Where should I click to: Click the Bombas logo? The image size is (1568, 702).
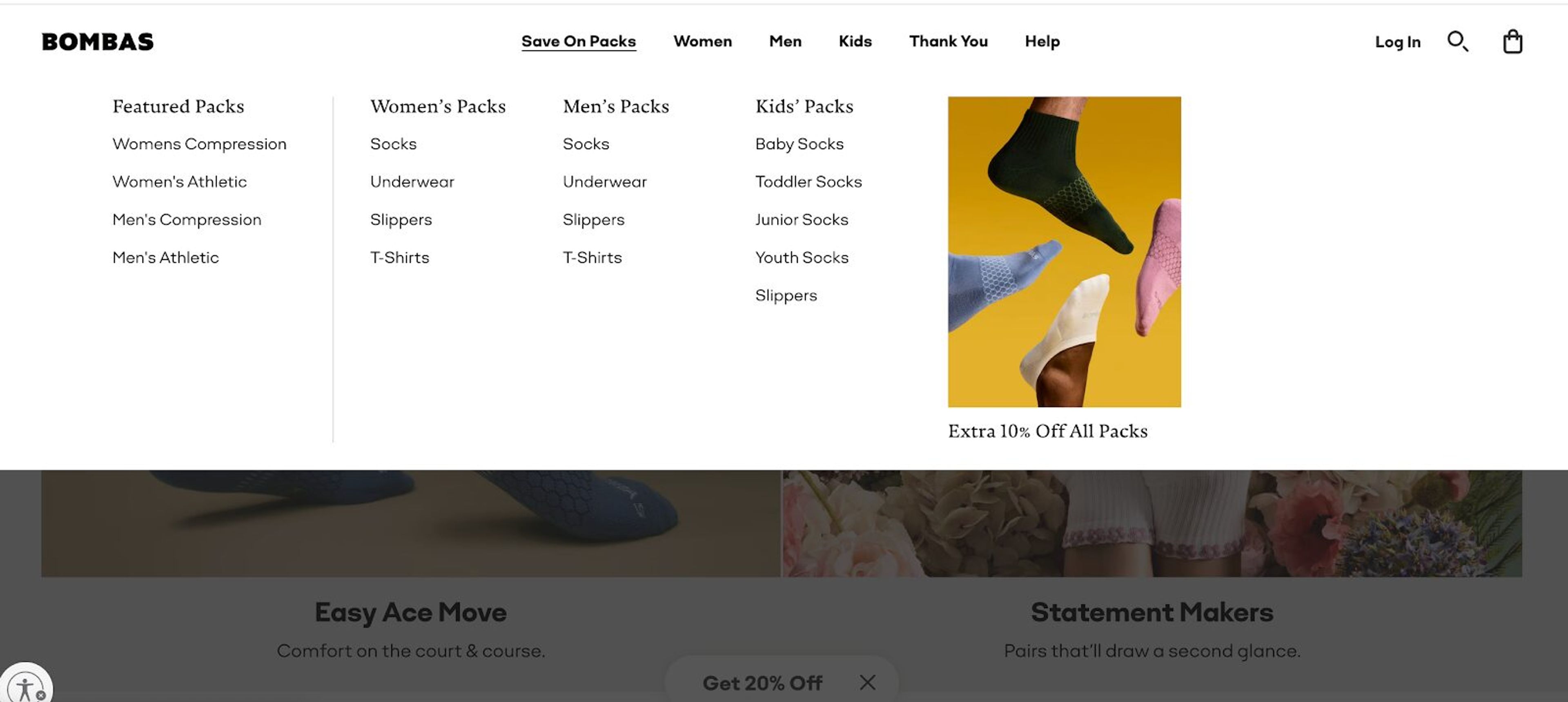pos(98,41)
